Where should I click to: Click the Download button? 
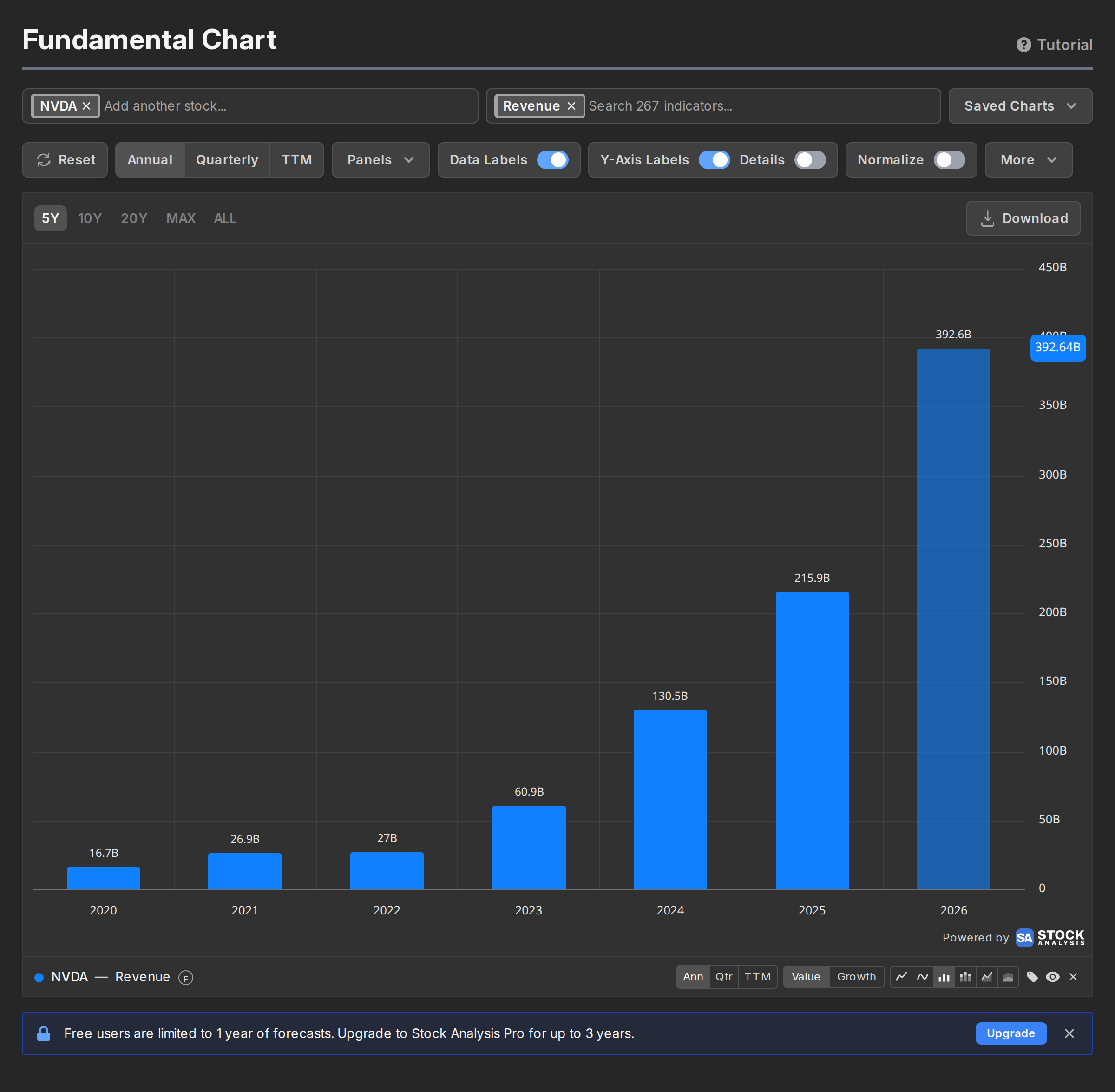[x=1023, y=218]
